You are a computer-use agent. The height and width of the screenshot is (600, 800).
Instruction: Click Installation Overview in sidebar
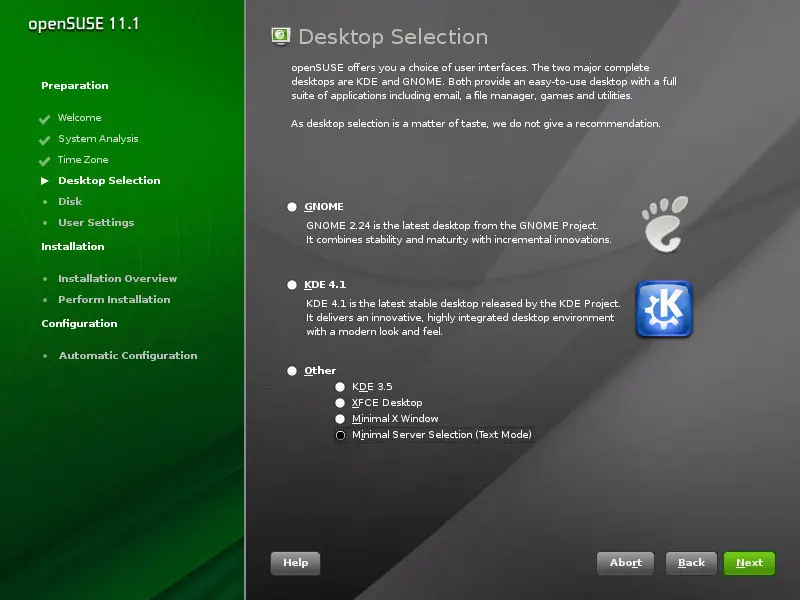pos(117,279)
